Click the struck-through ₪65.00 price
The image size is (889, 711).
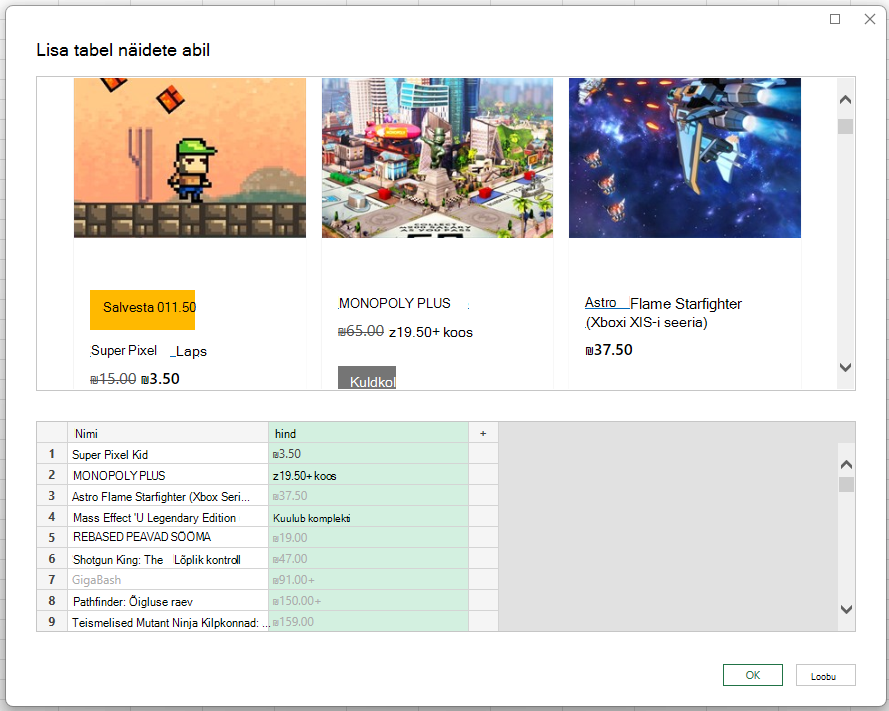[361, 331]
